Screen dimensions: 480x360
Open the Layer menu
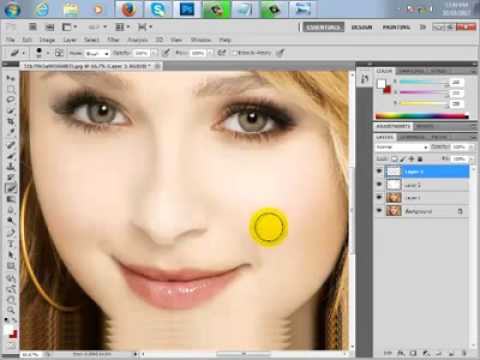point(70,40)
